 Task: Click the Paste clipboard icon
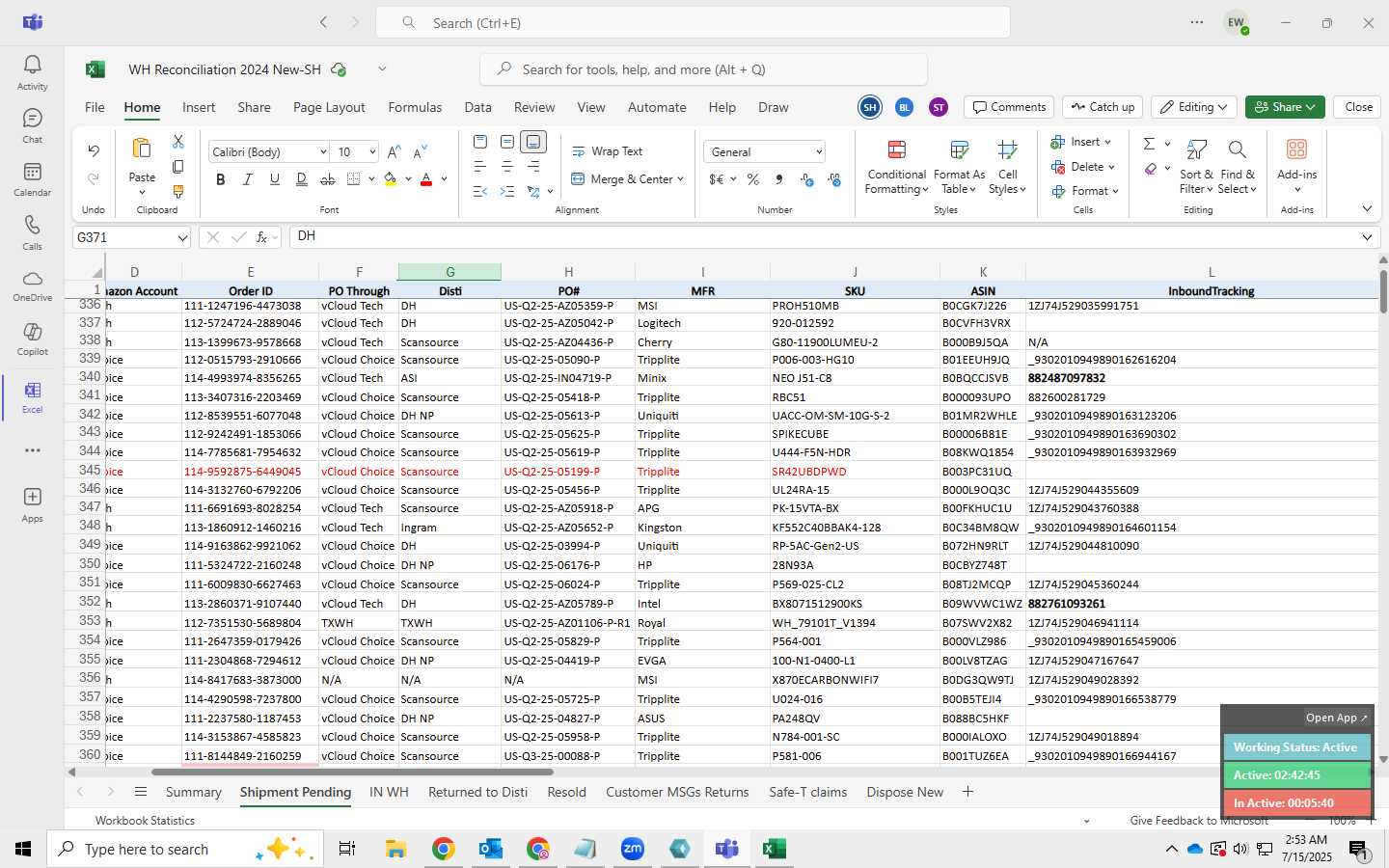tap(142, 149)
